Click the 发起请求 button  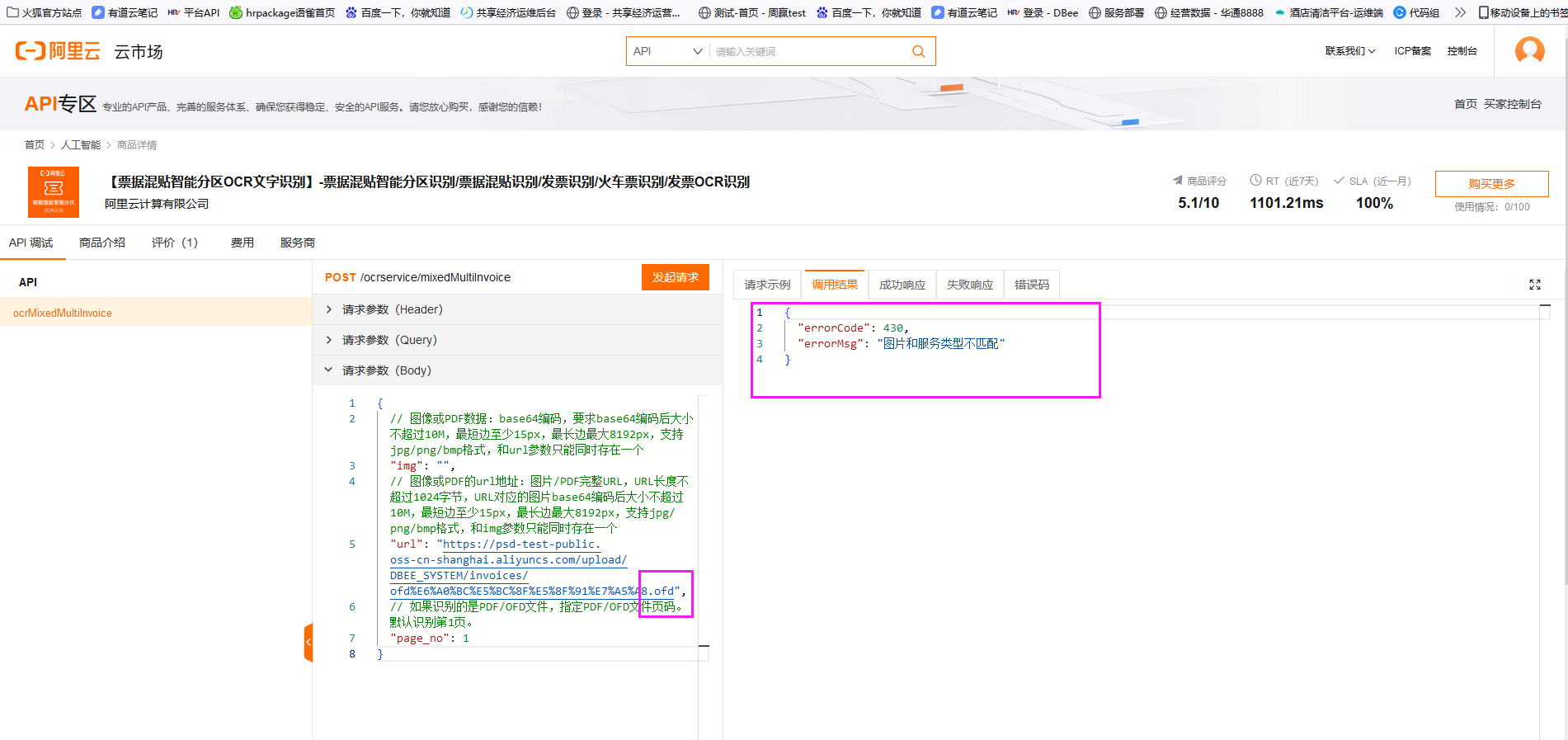(676, 277)
